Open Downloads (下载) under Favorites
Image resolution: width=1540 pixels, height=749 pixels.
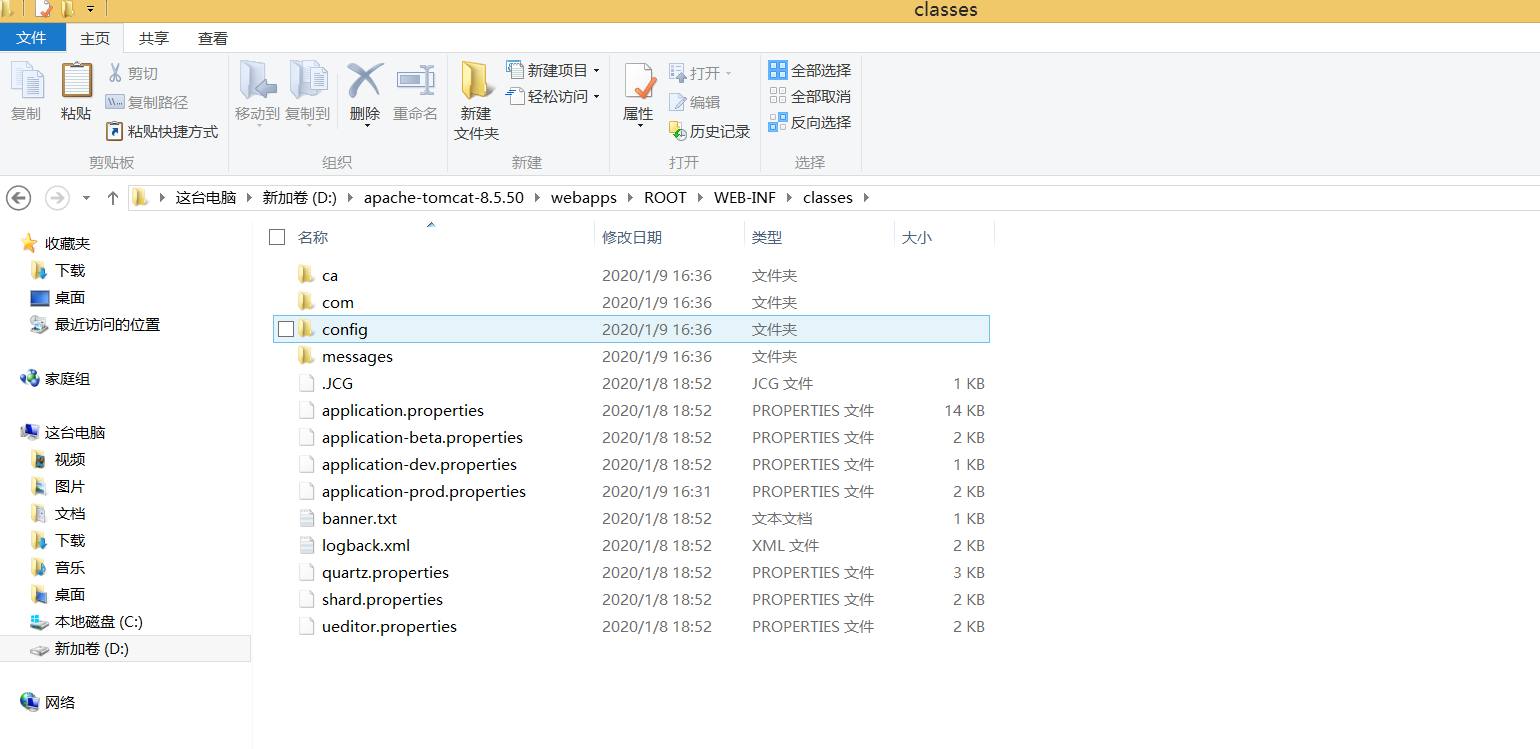(x=70, y=270)
